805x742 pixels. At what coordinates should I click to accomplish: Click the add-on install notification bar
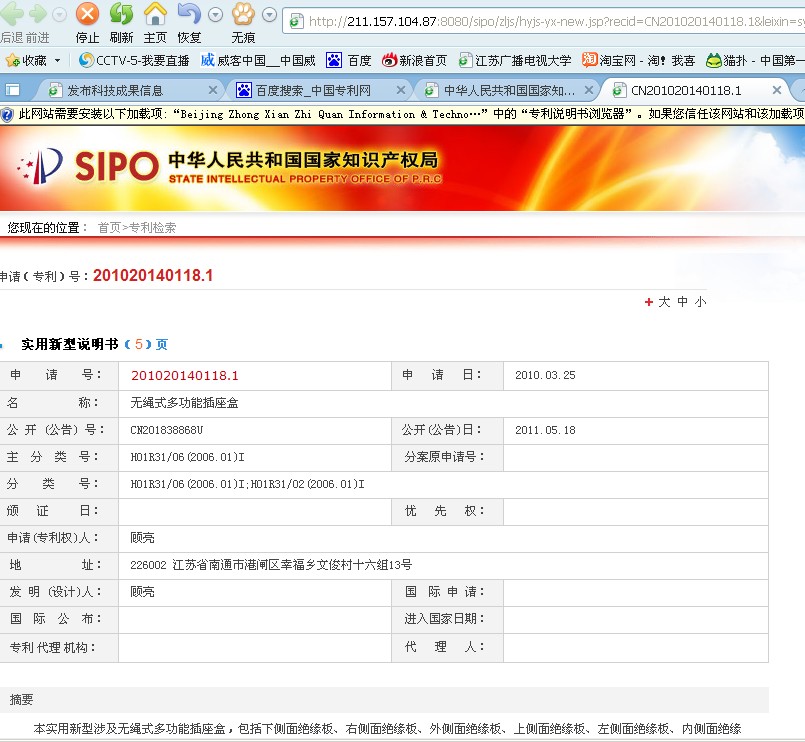tap(400, 114)
